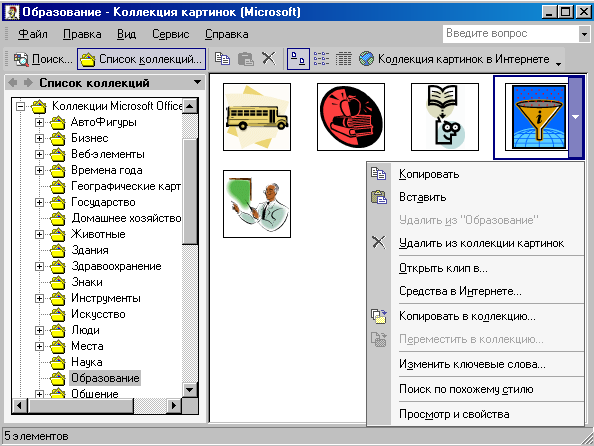Switch to Thumbnails view icon

(x=298, y=59)
